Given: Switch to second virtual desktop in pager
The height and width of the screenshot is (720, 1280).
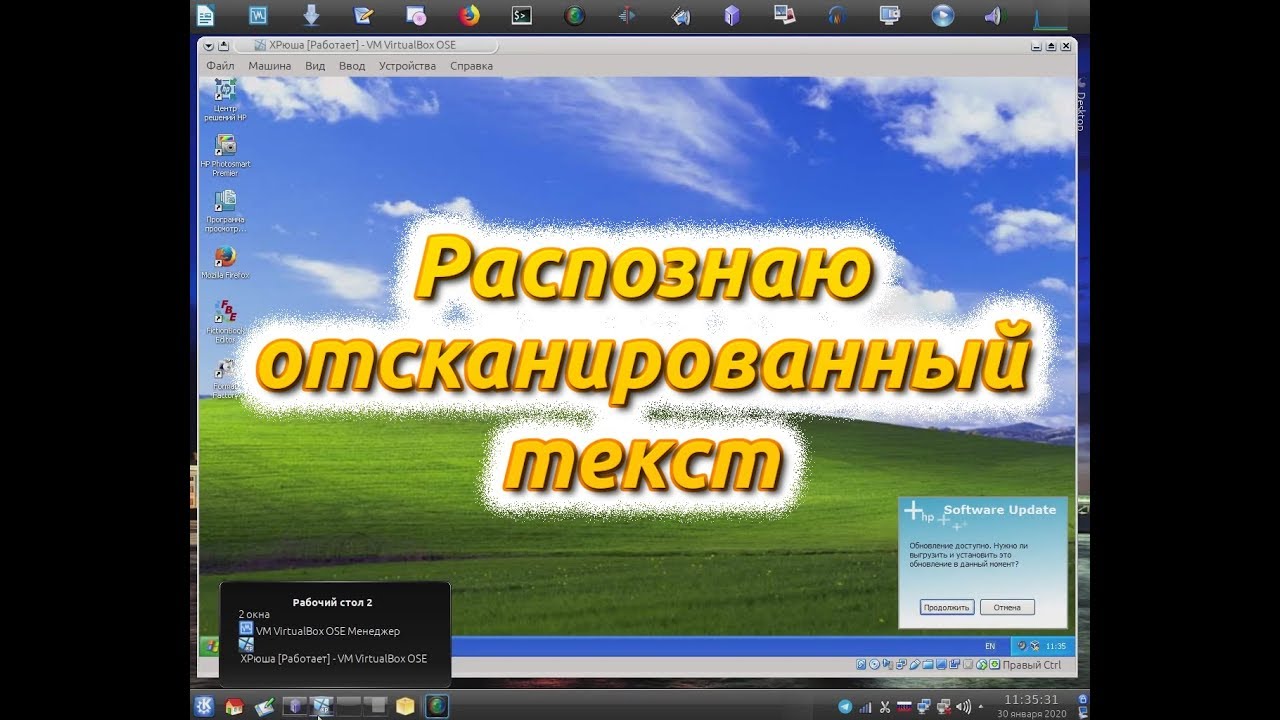Looking at the screenshot, I should (322, 706).
